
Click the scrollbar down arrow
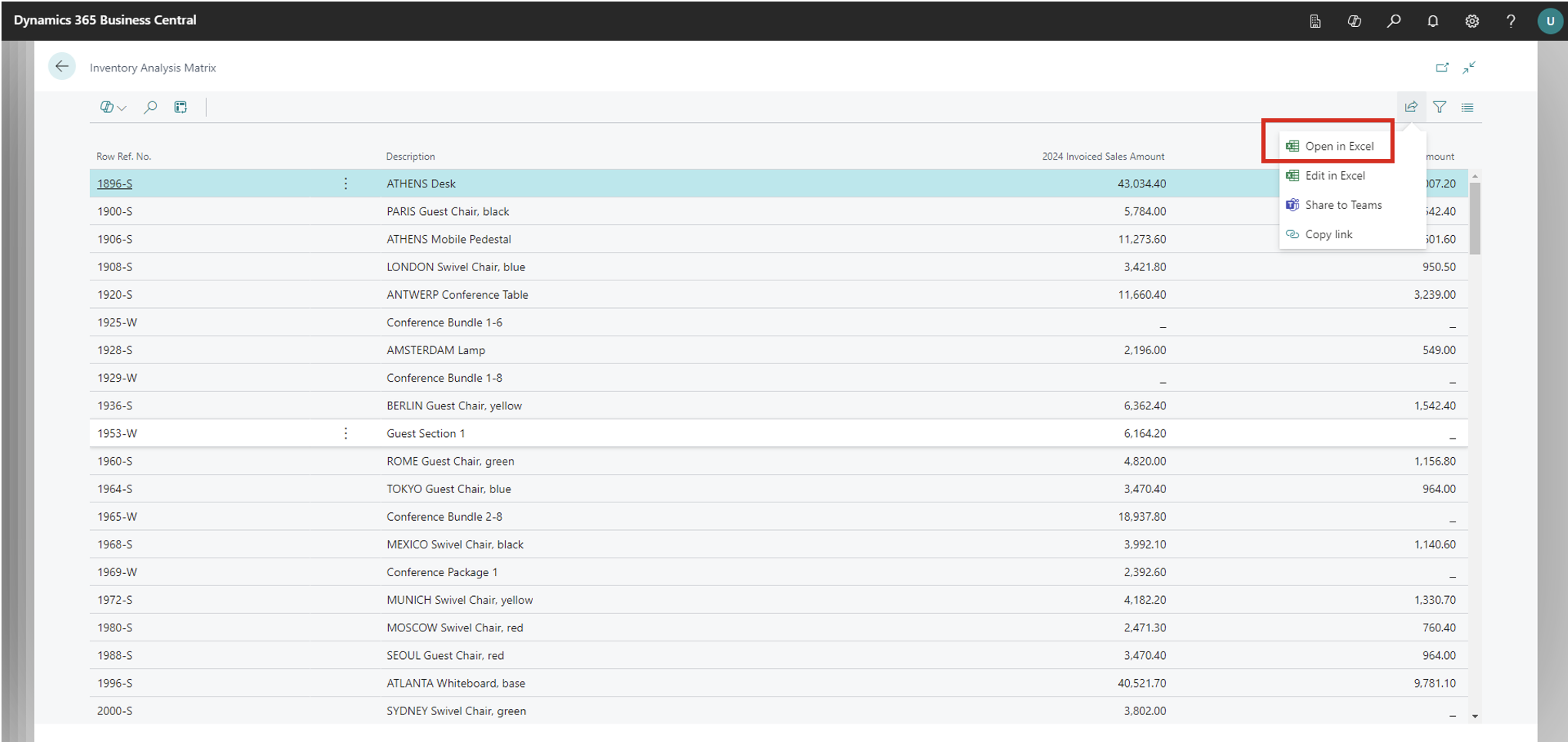coord(1475,716)
